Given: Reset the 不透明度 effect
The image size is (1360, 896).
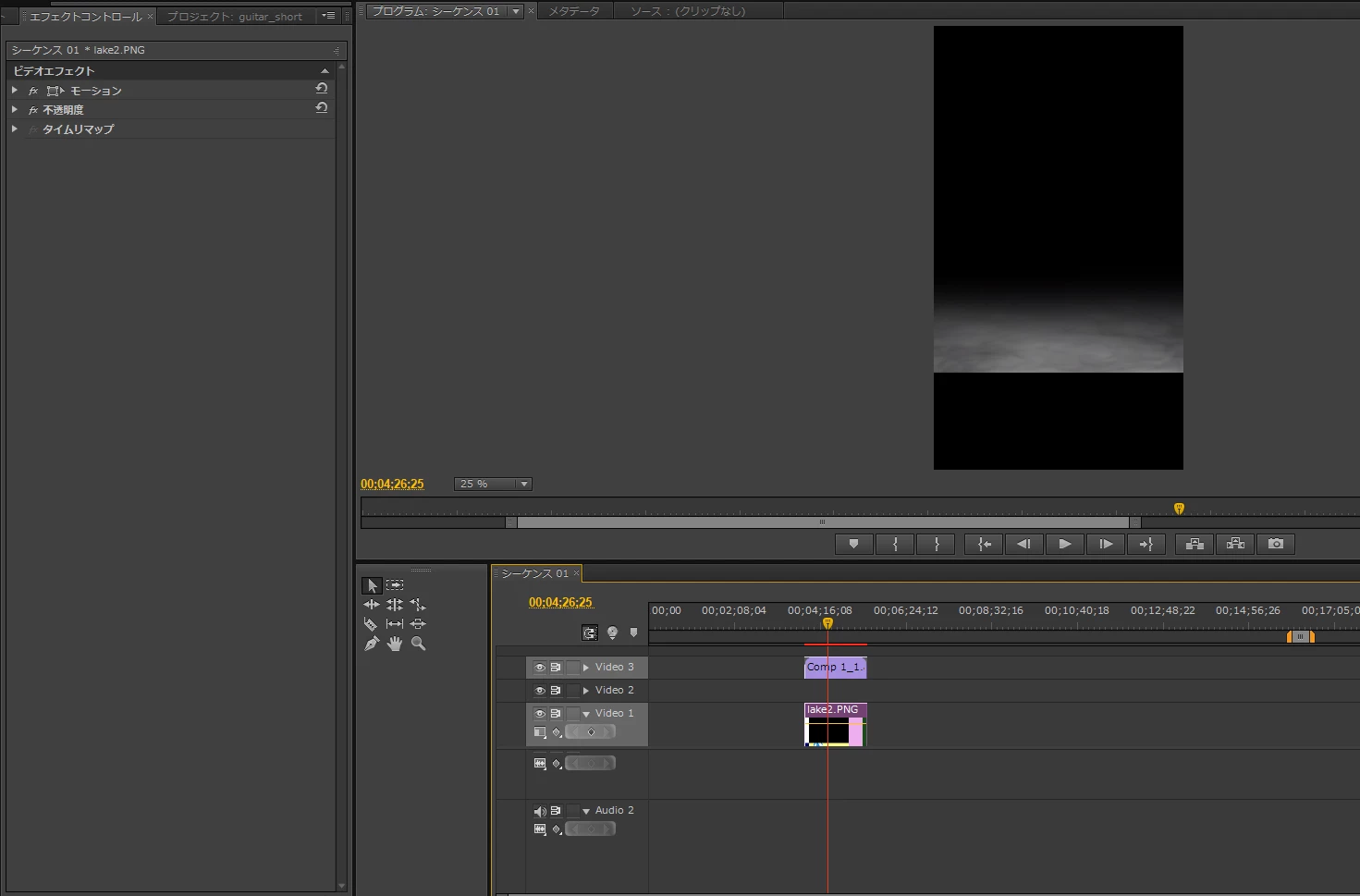Looking at the screenshot, I should click(321, 108).
